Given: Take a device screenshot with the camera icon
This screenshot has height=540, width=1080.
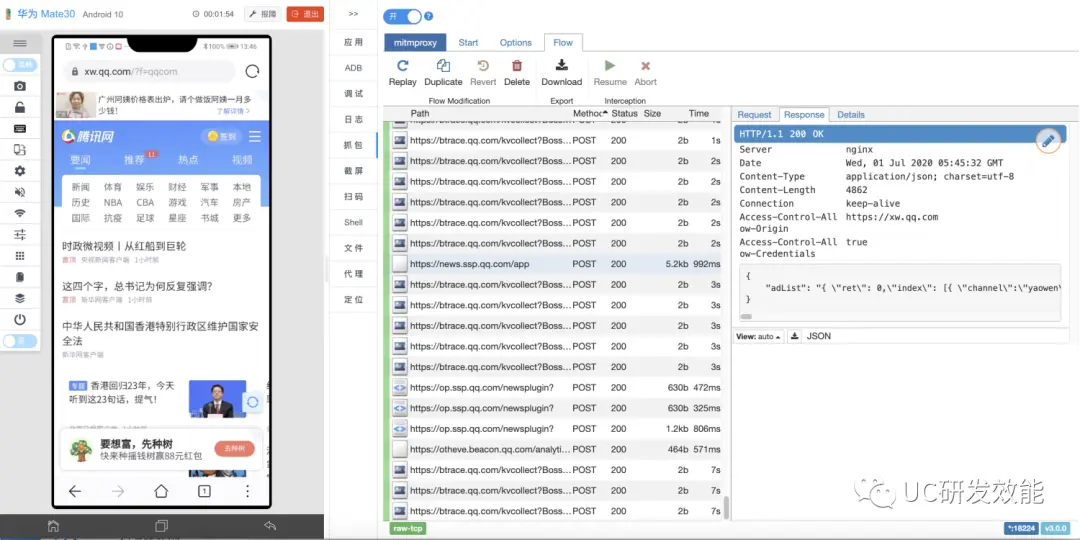Looking at the screenshot, I should (20, 86).
